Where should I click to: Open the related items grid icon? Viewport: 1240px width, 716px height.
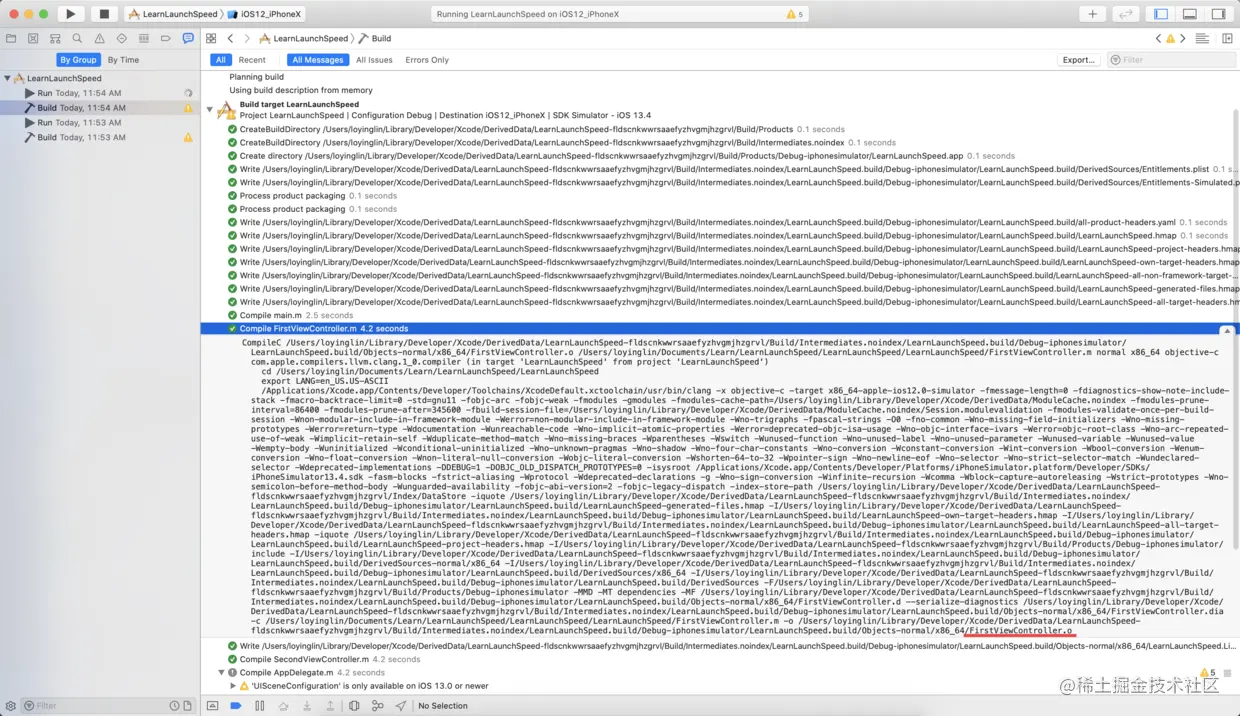coord(211,38)
